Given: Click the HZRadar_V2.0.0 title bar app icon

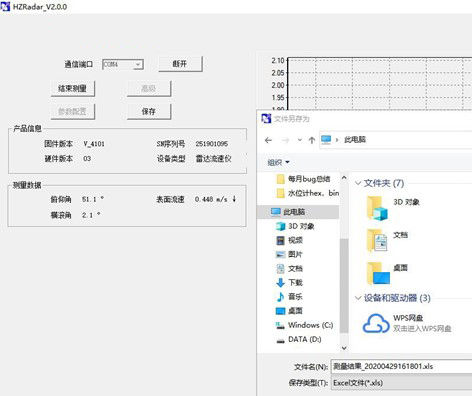Looking at the screenshot, I should point(5,6).
